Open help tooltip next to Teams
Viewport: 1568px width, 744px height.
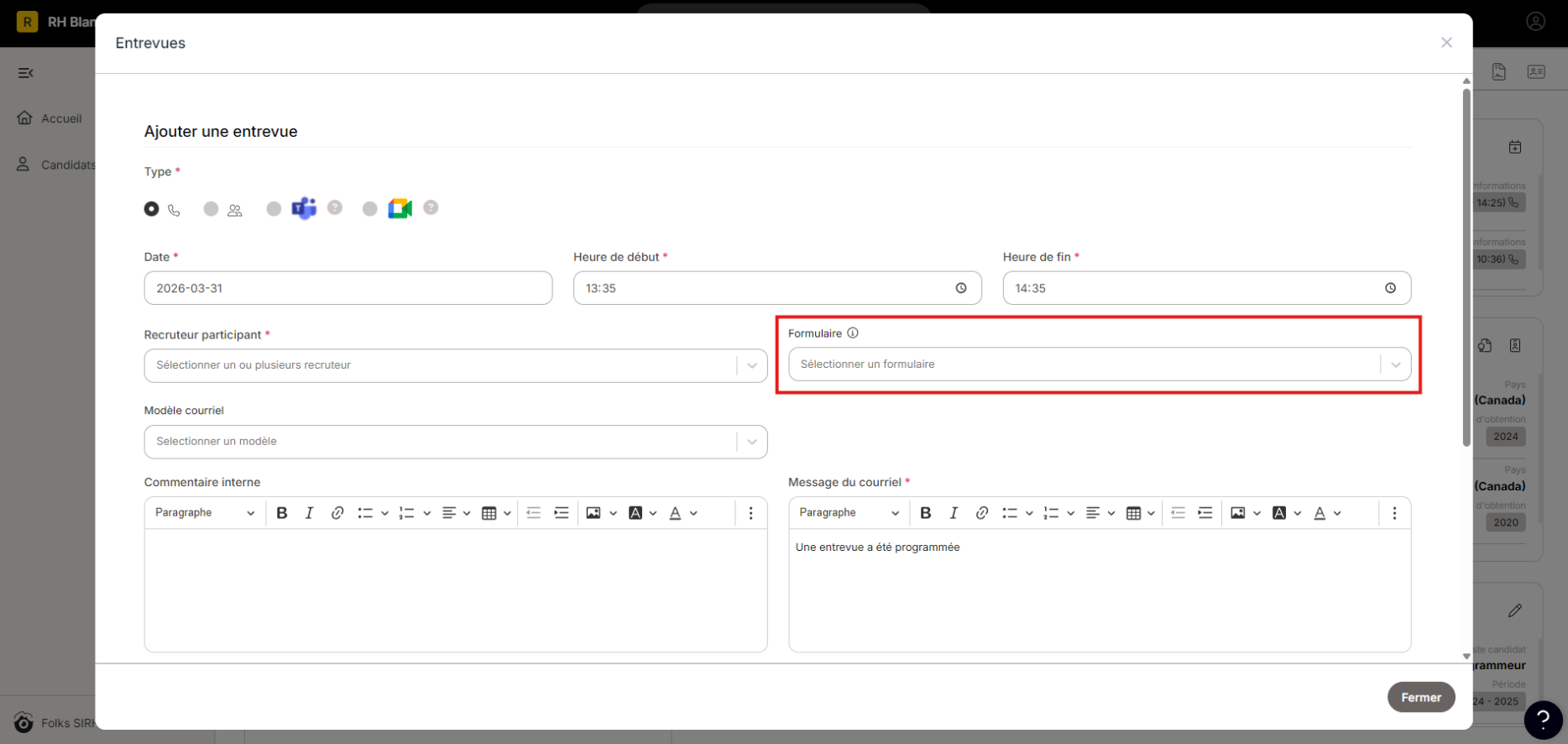[335, 207]
